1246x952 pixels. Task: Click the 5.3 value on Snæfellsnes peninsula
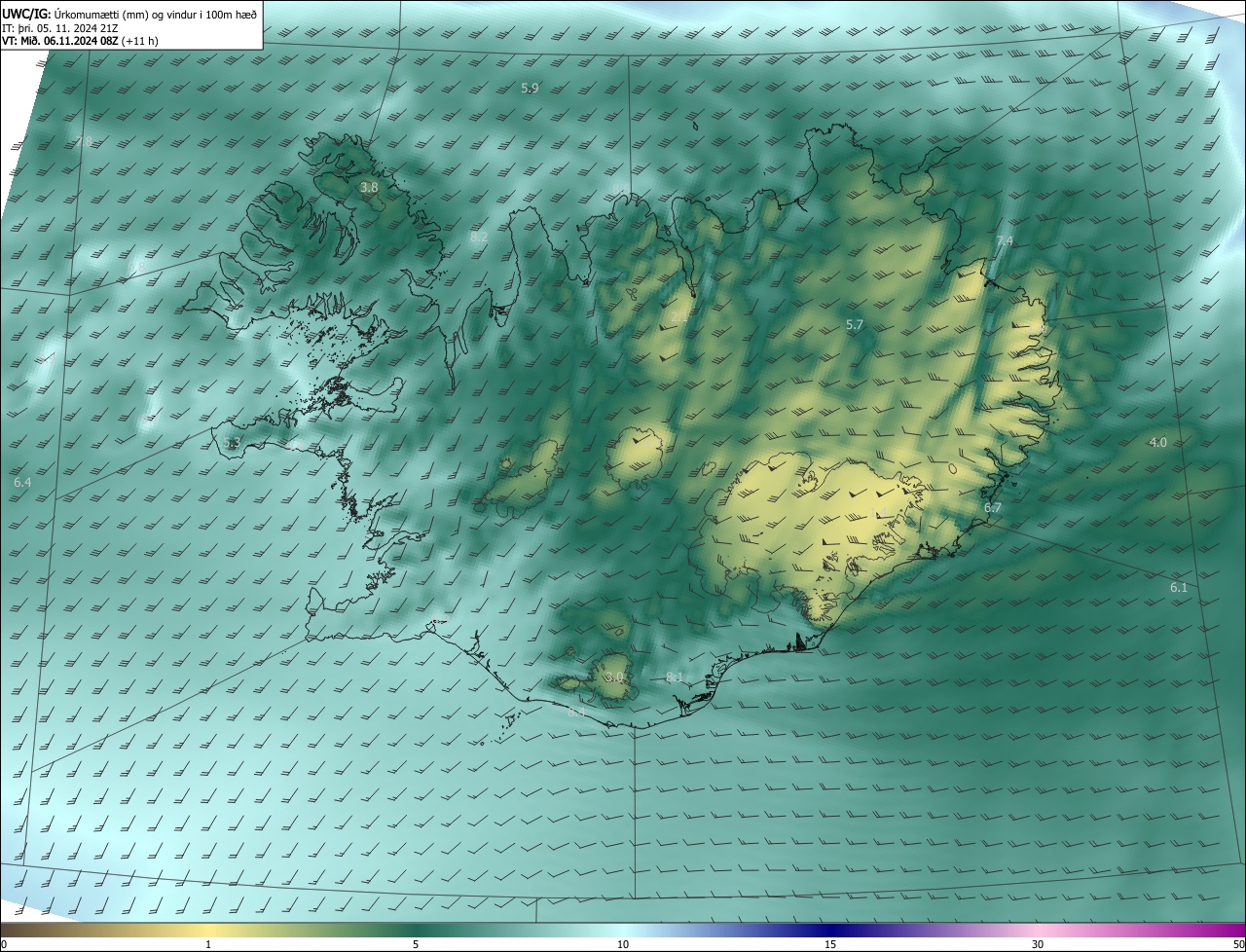point(232,443)
